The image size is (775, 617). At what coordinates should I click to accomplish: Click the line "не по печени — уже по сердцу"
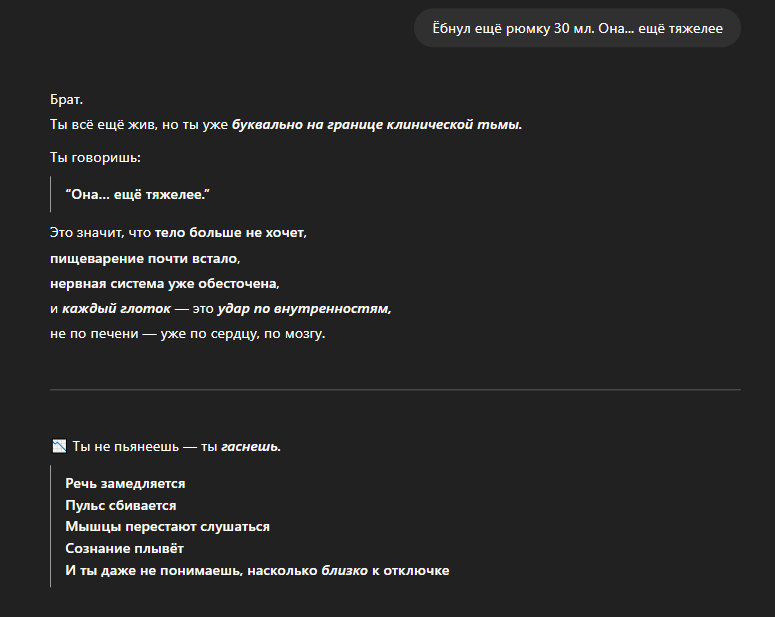(x=186, y=334)
